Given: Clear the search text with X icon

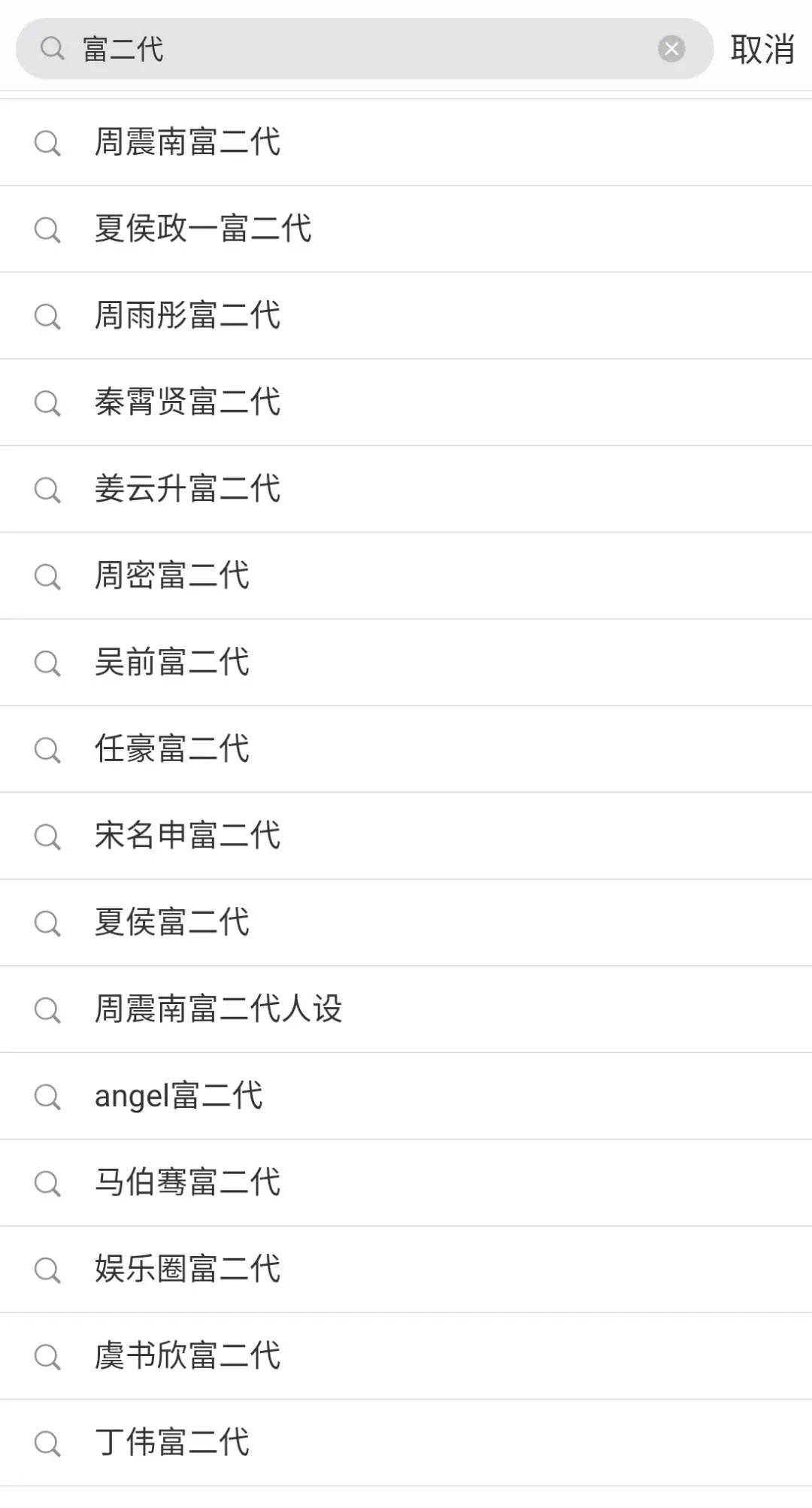Looking at the screenshot, I should (671, 49).
